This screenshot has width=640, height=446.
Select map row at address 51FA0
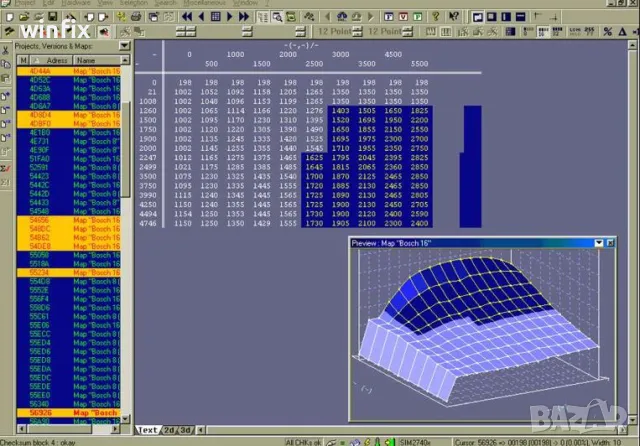pyautogui.click(x=69, y=159)
